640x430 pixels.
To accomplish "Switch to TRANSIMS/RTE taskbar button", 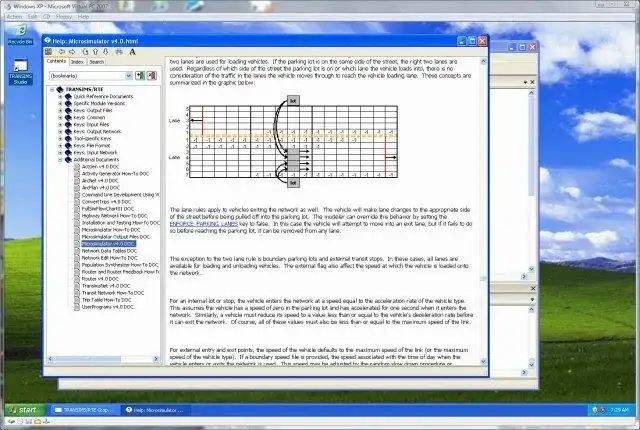I will click(83, 410).
